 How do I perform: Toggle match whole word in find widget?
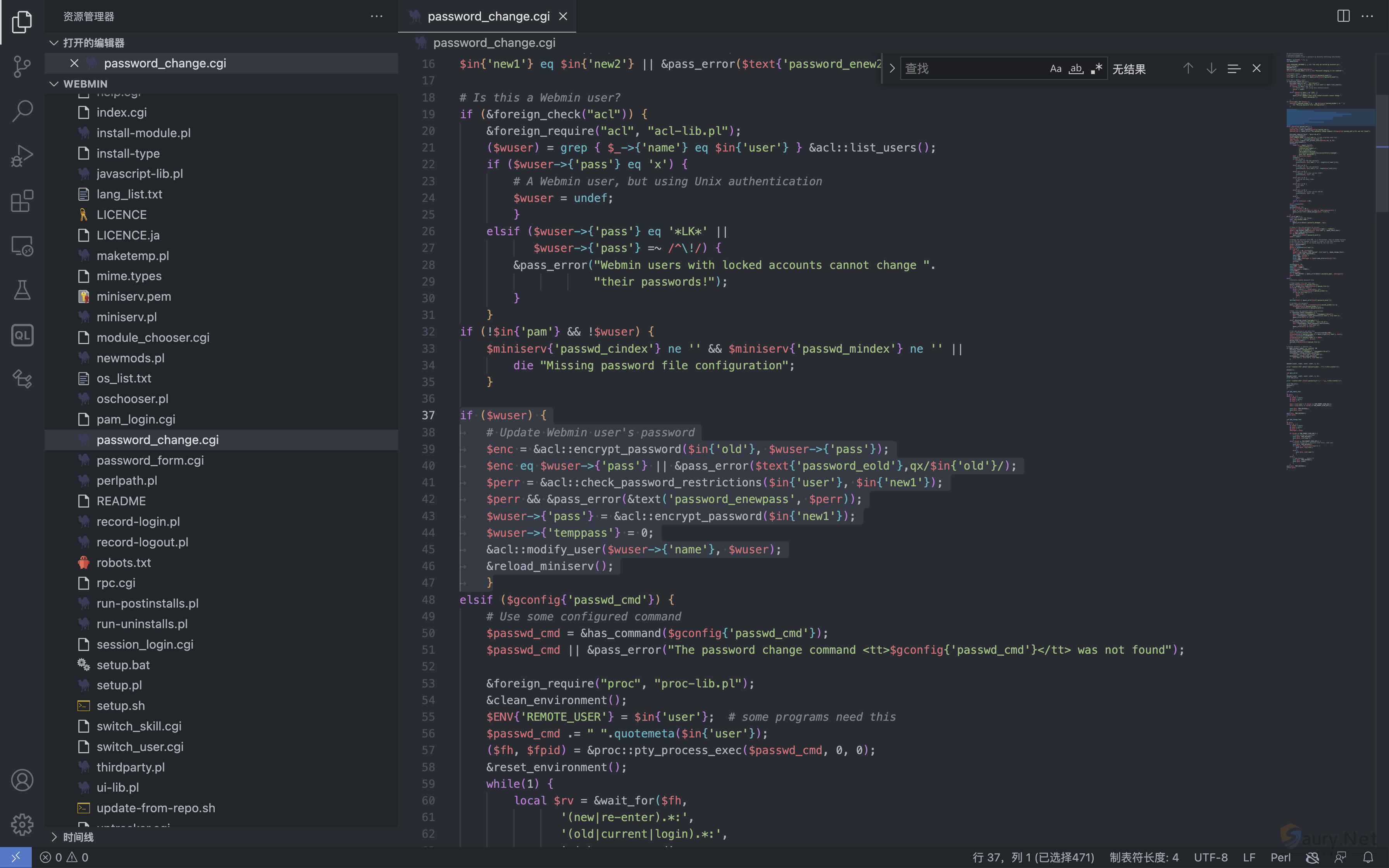[1075, 69]
